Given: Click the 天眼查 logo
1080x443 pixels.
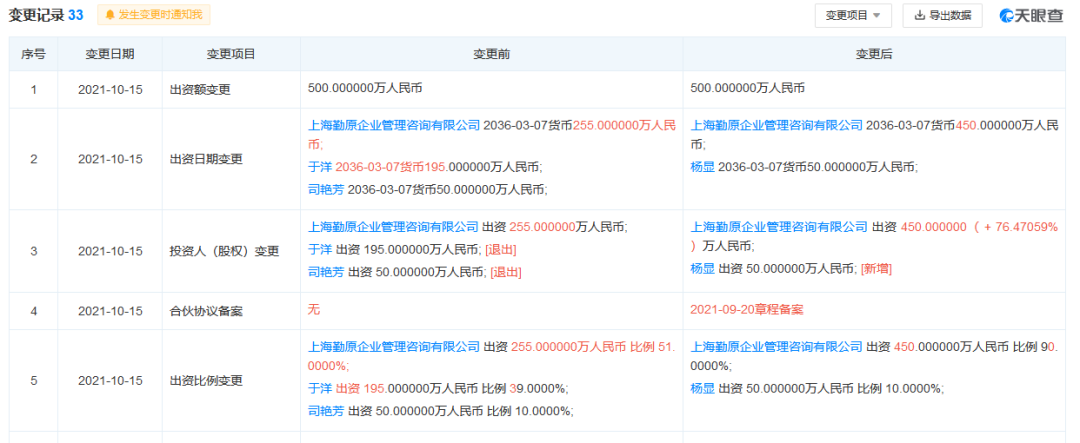Looking at the screenshot, I should (1031, 15).
